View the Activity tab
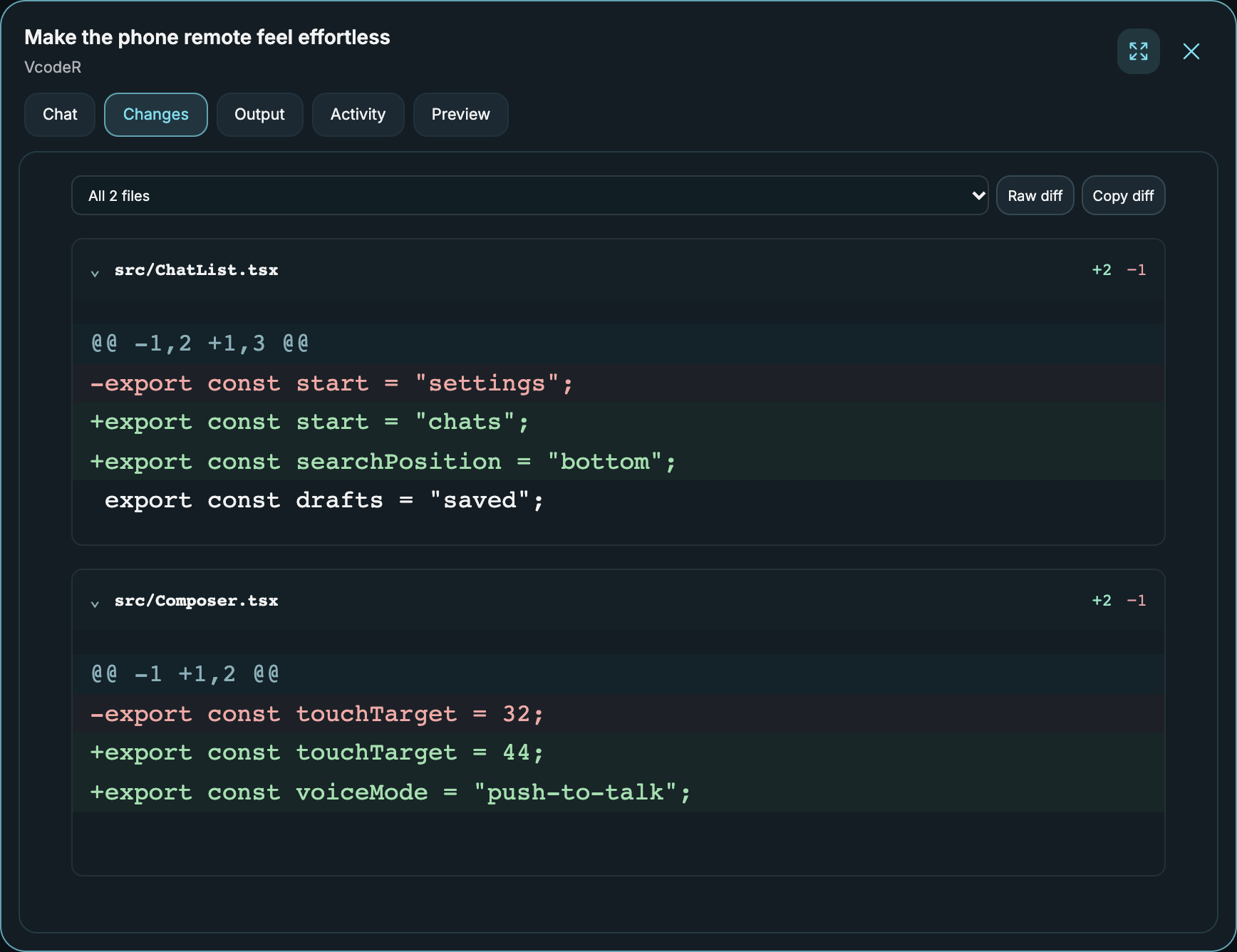This screenshot has height=952, width=1237. [x=358, y=115]
